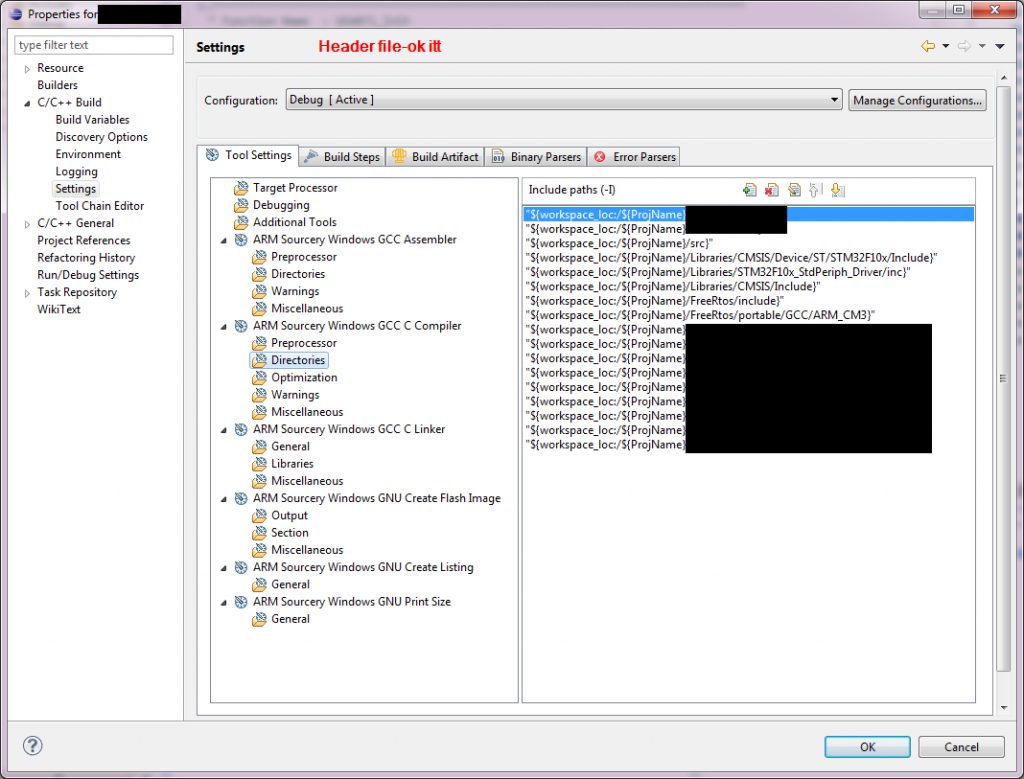Open Refactoring History page
The image size is (1024, 779).
[x=86, y=258]
